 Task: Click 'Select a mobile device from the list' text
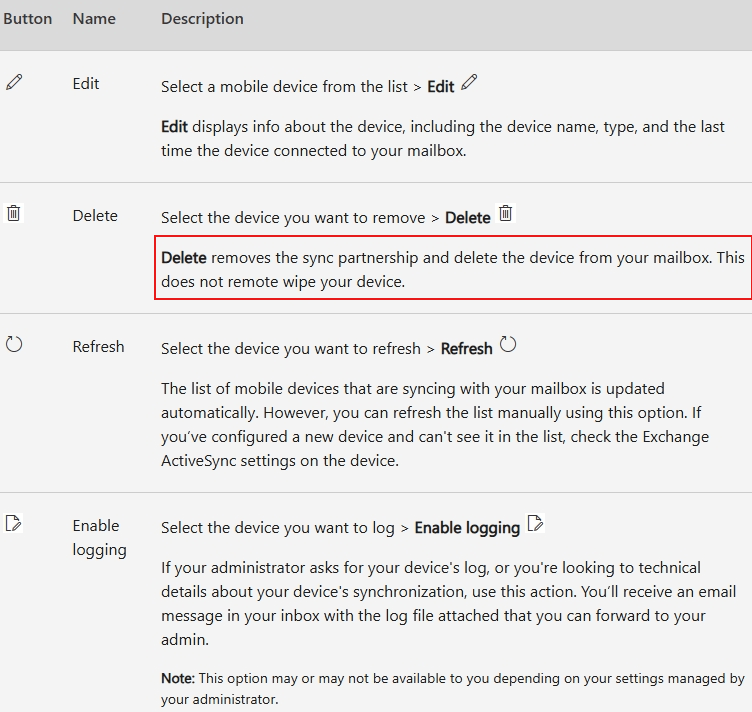point(284,87)
